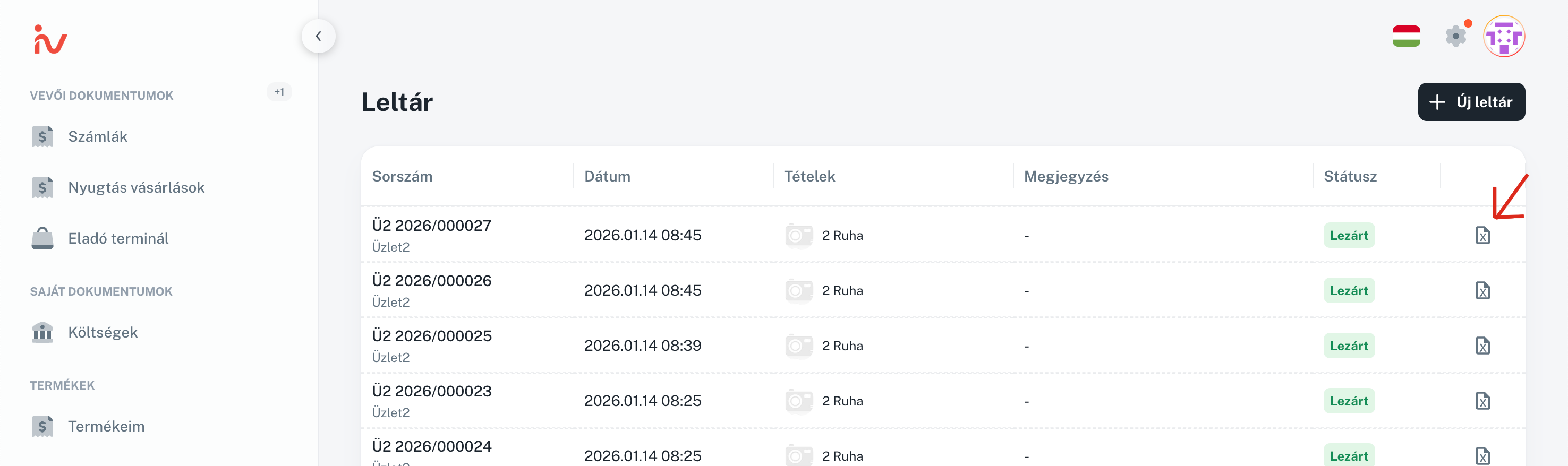Export inventory Ü2 2026/000026 to Excel
The height and width of the screenshot is (466, 1568).
(1482, 291)
